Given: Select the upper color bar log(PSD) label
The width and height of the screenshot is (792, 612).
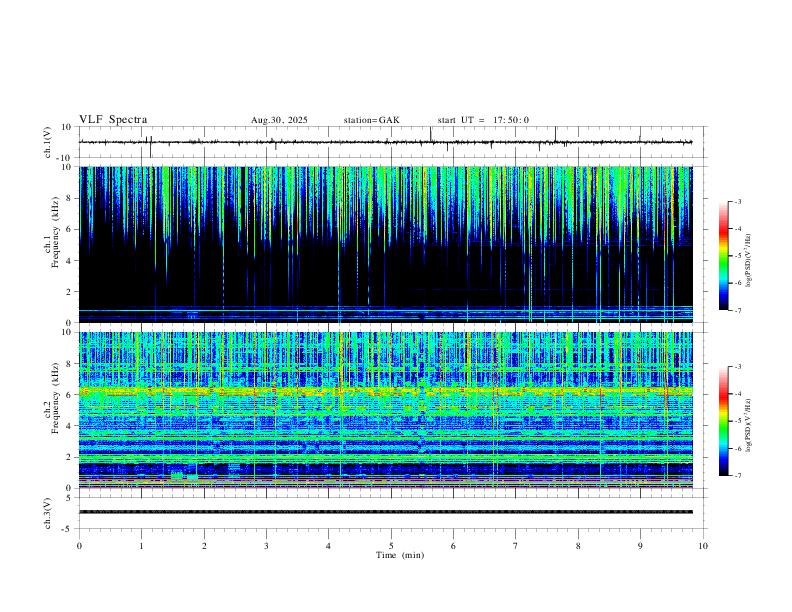Looking at the screenshot, I should pyautogui.click(x=749, y=261).
